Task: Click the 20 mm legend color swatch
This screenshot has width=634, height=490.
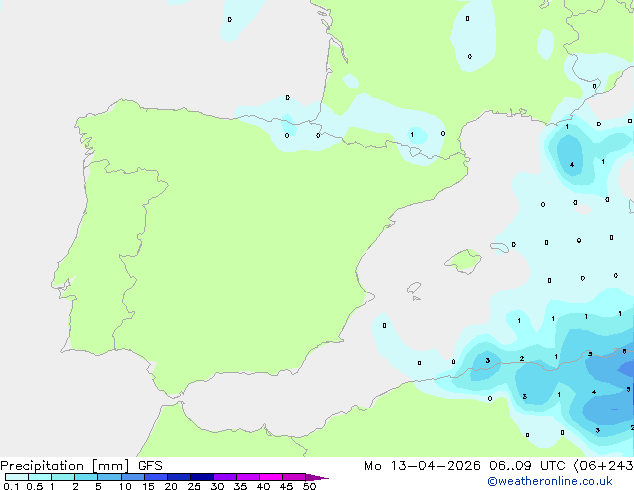Action: pos(179,477)
